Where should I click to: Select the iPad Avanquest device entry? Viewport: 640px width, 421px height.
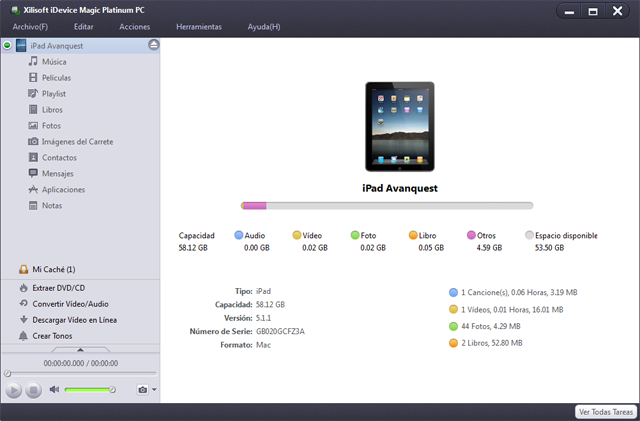[80, 45]
